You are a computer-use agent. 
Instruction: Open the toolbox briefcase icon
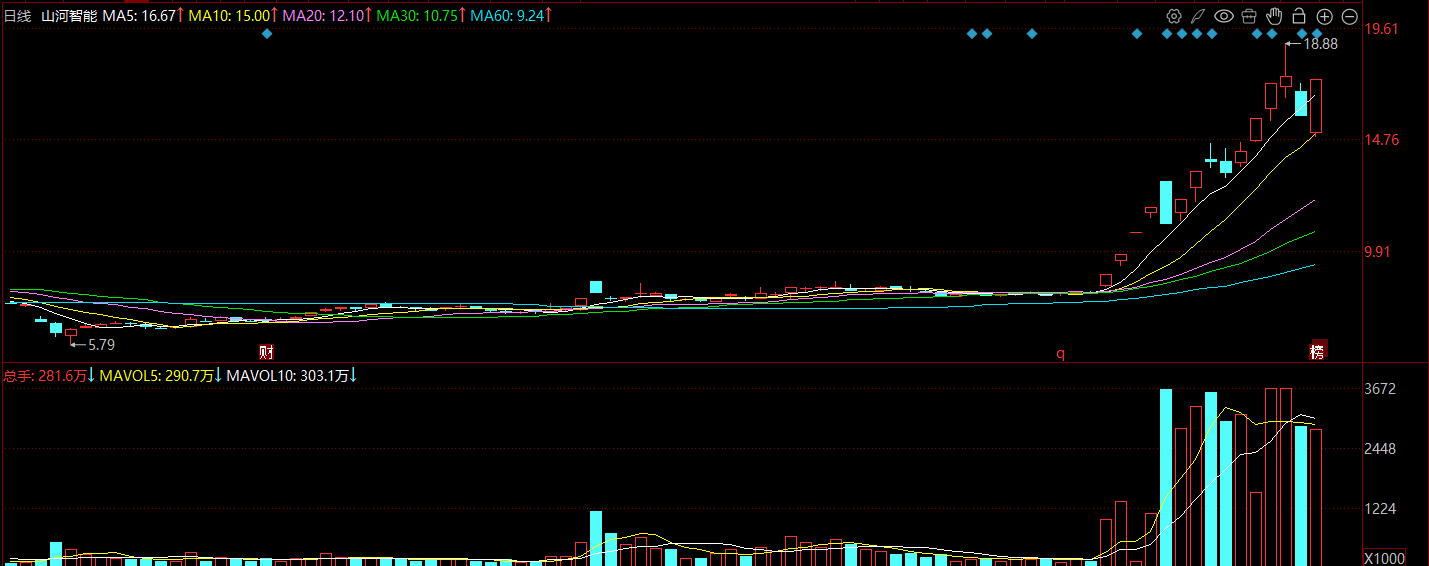tap(1249, 16)
